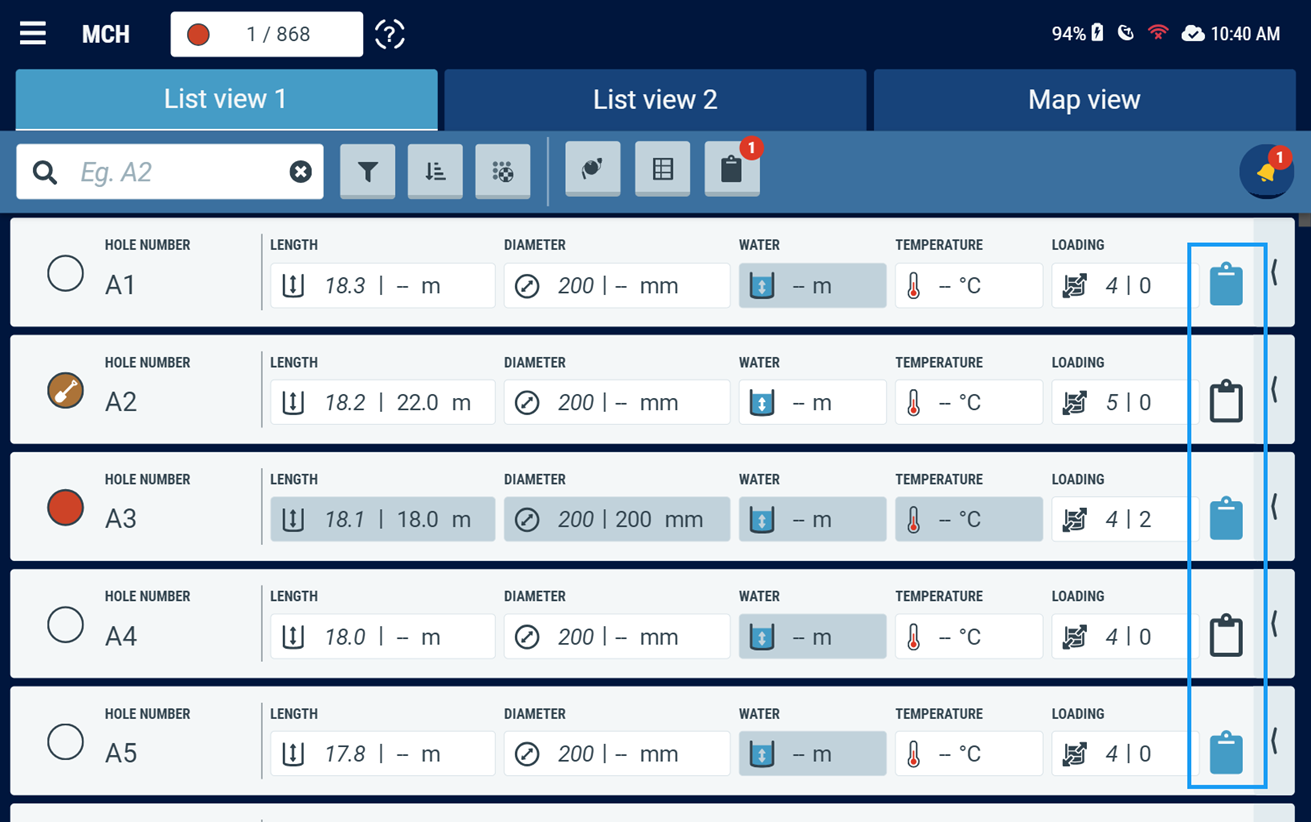Screen dimensions: 1311x822
Task: Click the filter funnel icon
Action: coord(368,172)
